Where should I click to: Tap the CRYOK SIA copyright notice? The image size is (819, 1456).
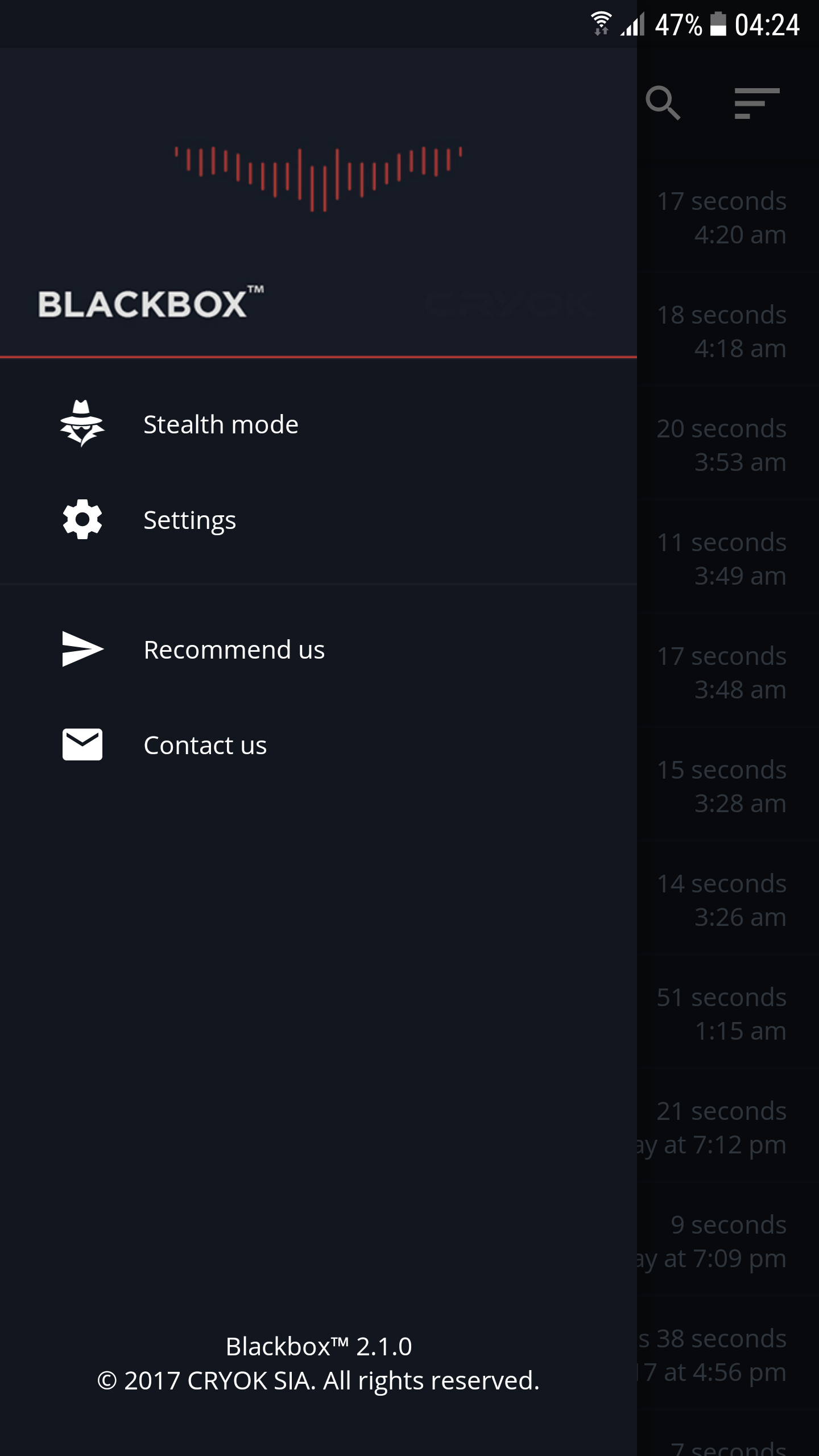(x=318, y=1380)
